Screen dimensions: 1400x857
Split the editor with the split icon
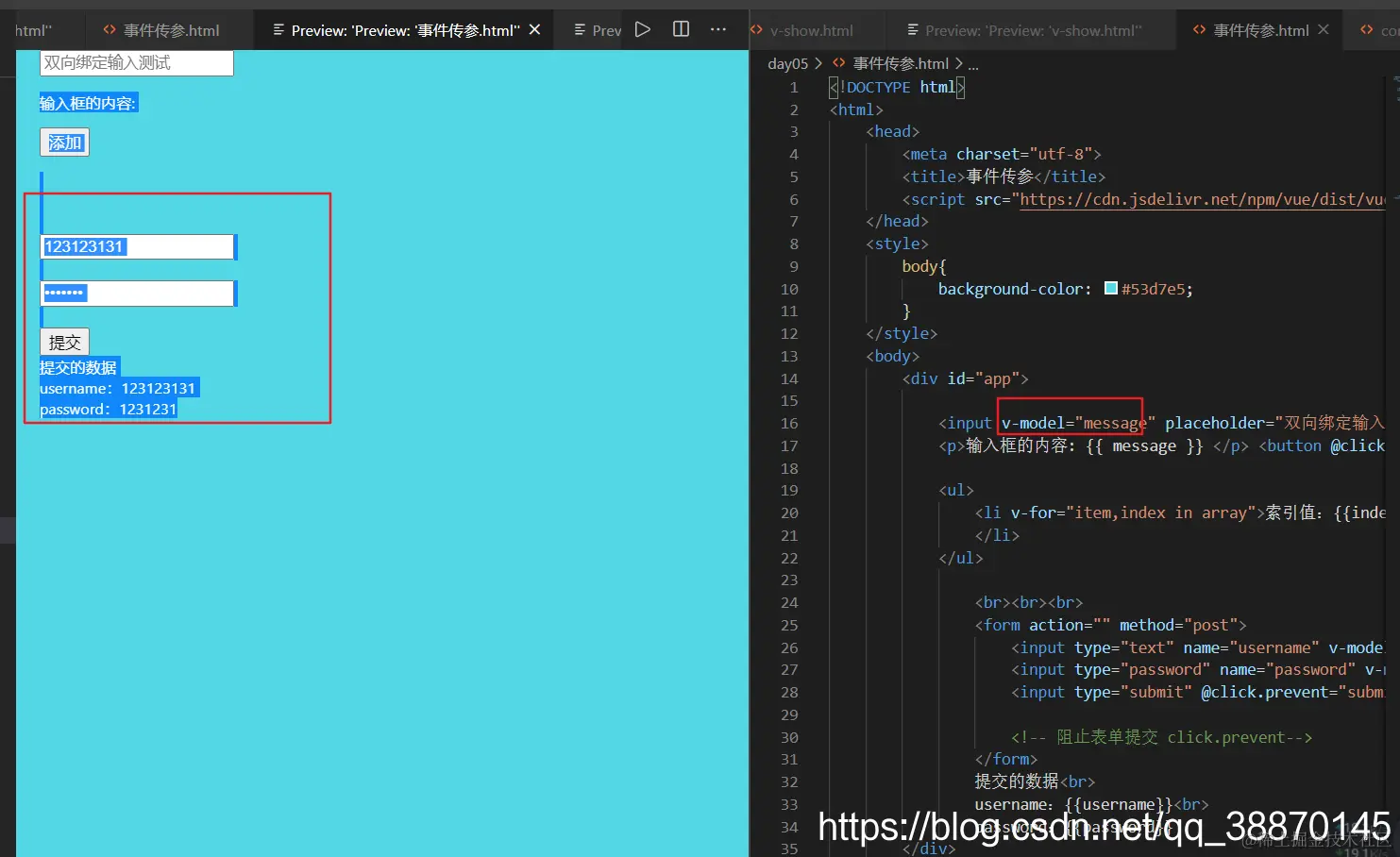(x=681, y=29)
